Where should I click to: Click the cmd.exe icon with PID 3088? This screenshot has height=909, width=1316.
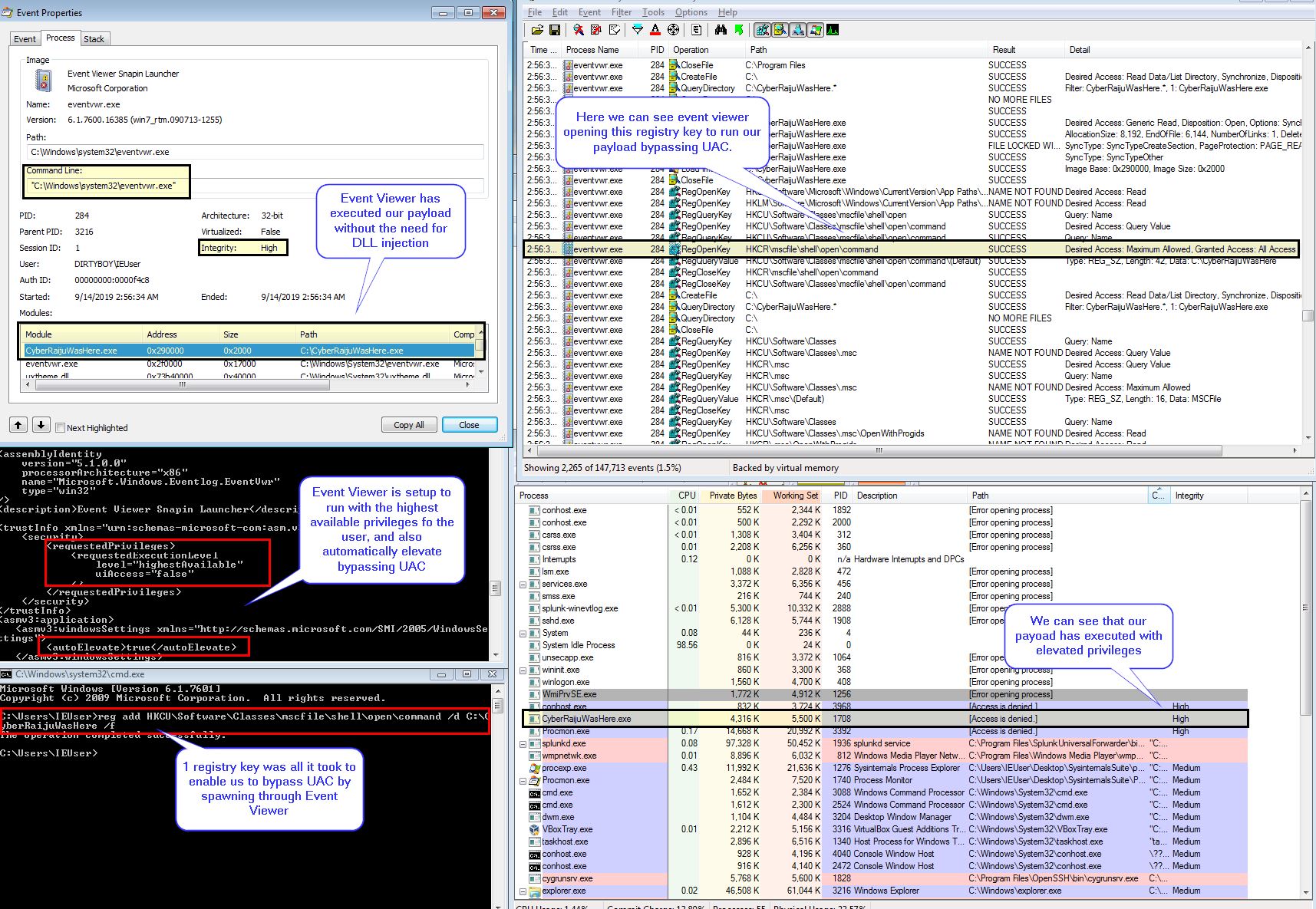[534, 792]
